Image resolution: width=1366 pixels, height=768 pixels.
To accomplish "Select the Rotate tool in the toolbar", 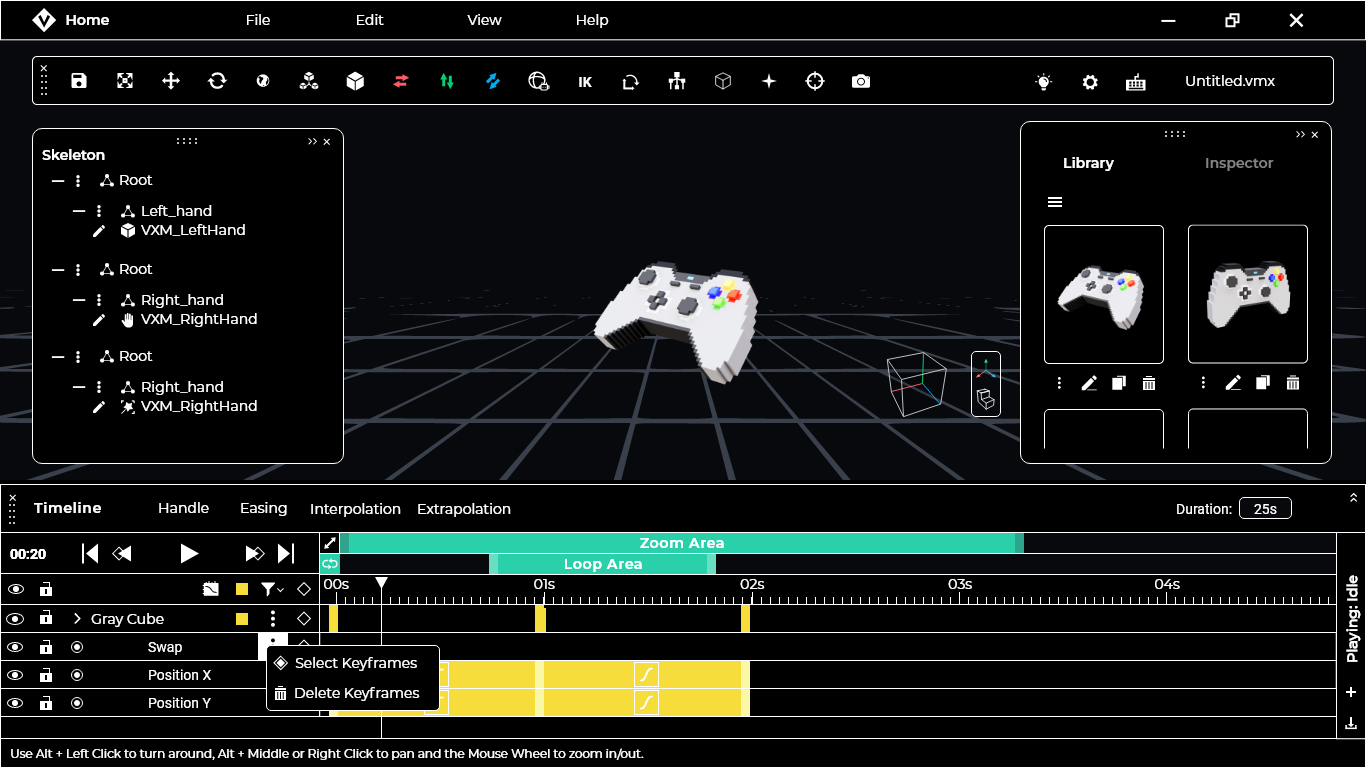I will coord(217,81).
